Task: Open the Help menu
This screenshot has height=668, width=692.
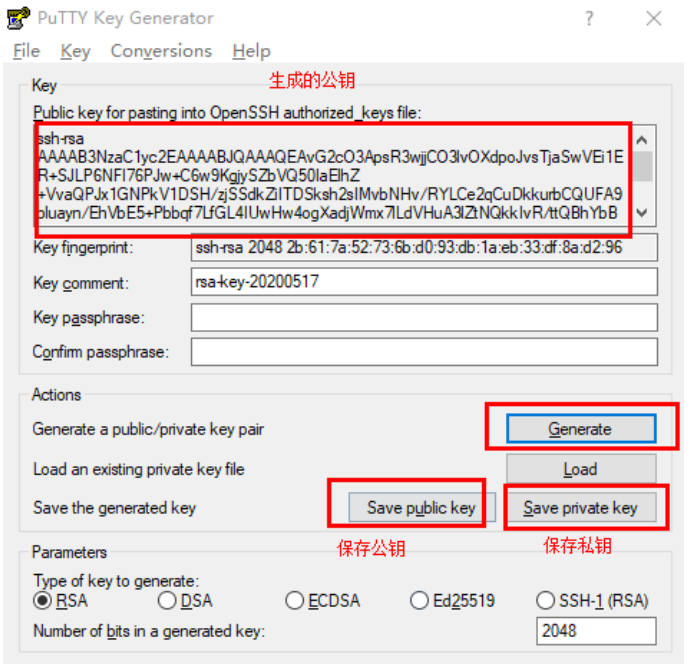Action: (x=252, y=51)
